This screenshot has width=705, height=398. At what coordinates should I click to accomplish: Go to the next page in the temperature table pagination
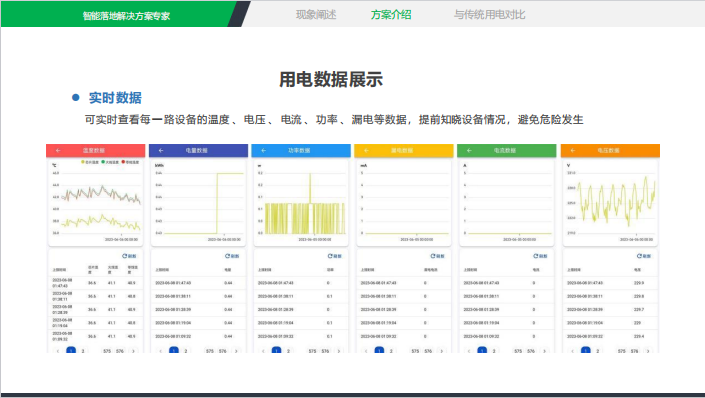[133, 351]
